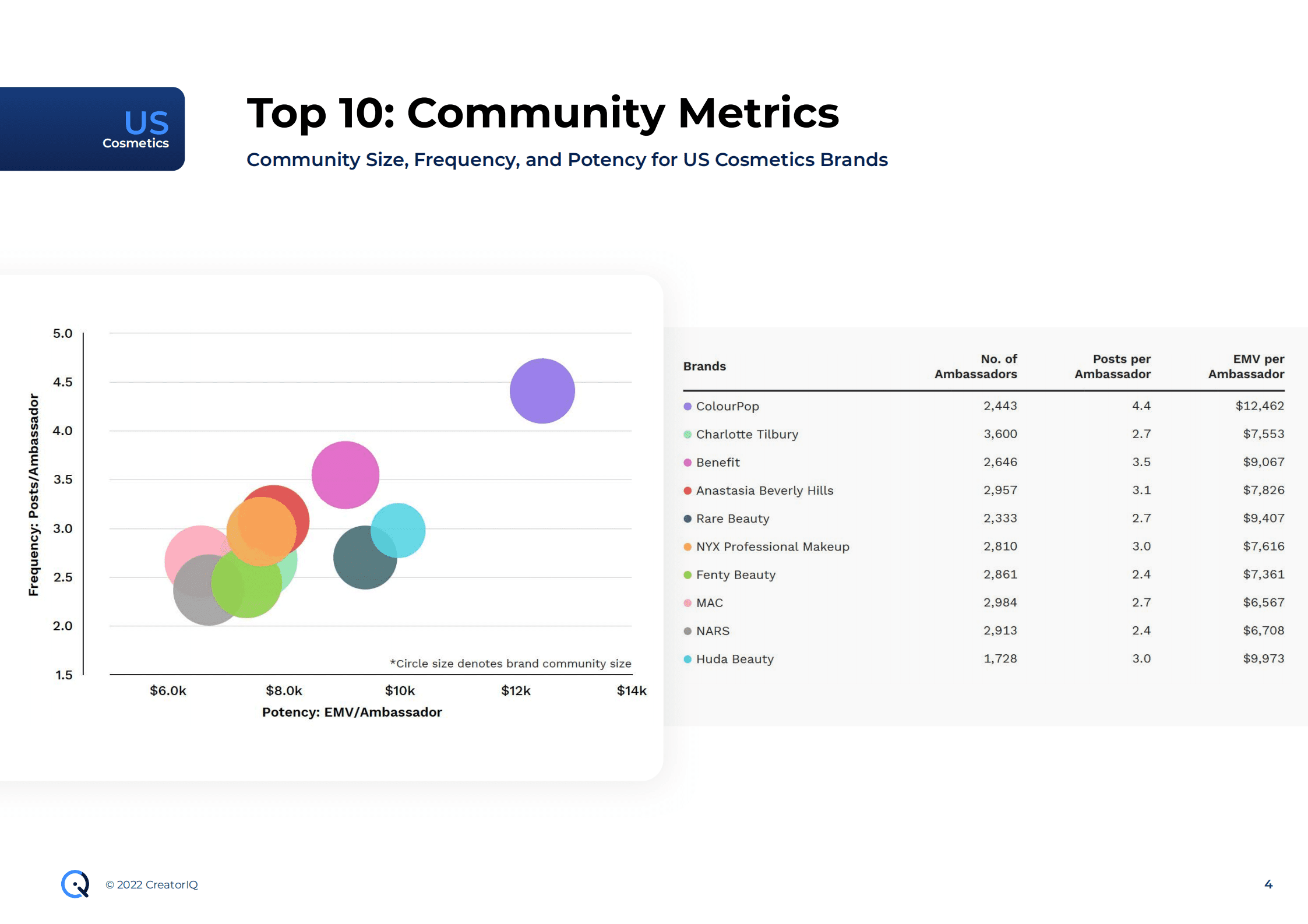Select the Charlotte Tilbury table row

tap(747, 434)
